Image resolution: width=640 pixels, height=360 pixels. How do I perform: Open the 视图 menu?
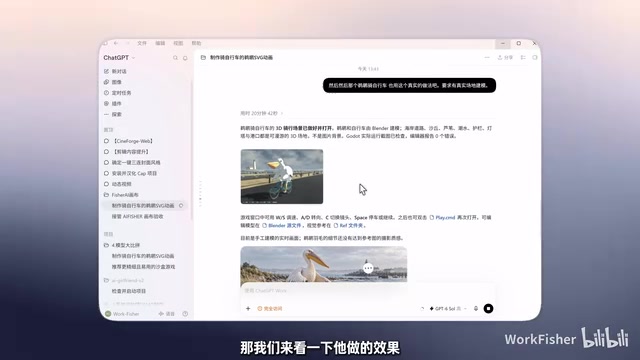178,43
